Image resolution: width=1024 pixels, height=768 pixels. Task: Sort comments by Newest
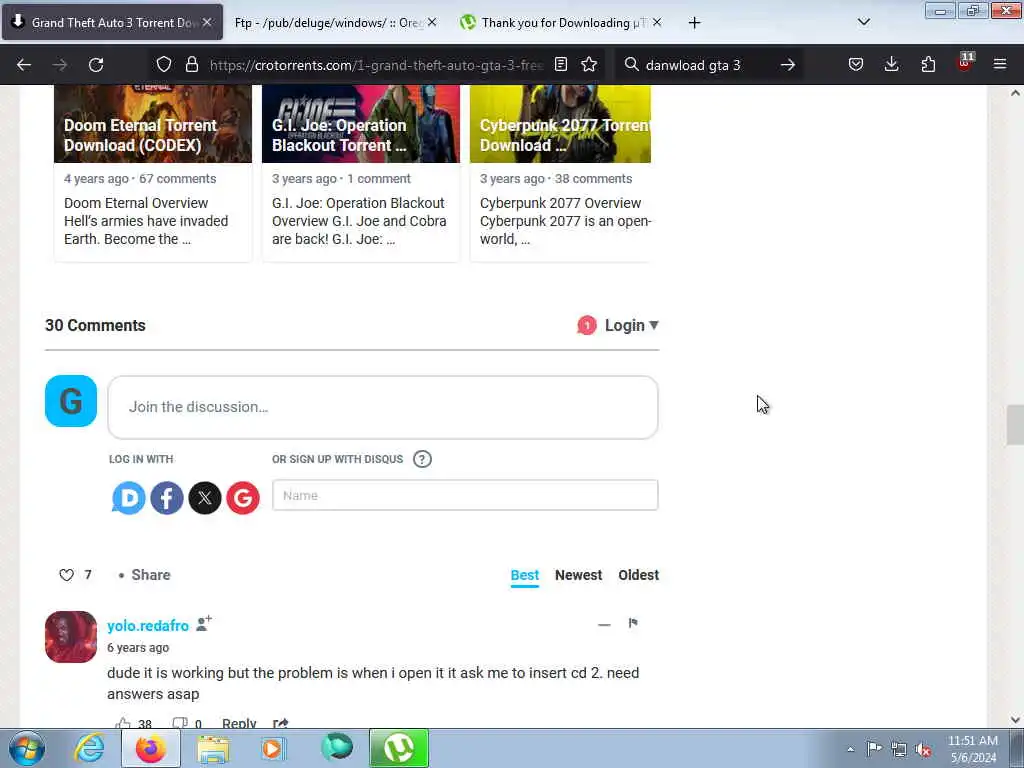point(579,575)
